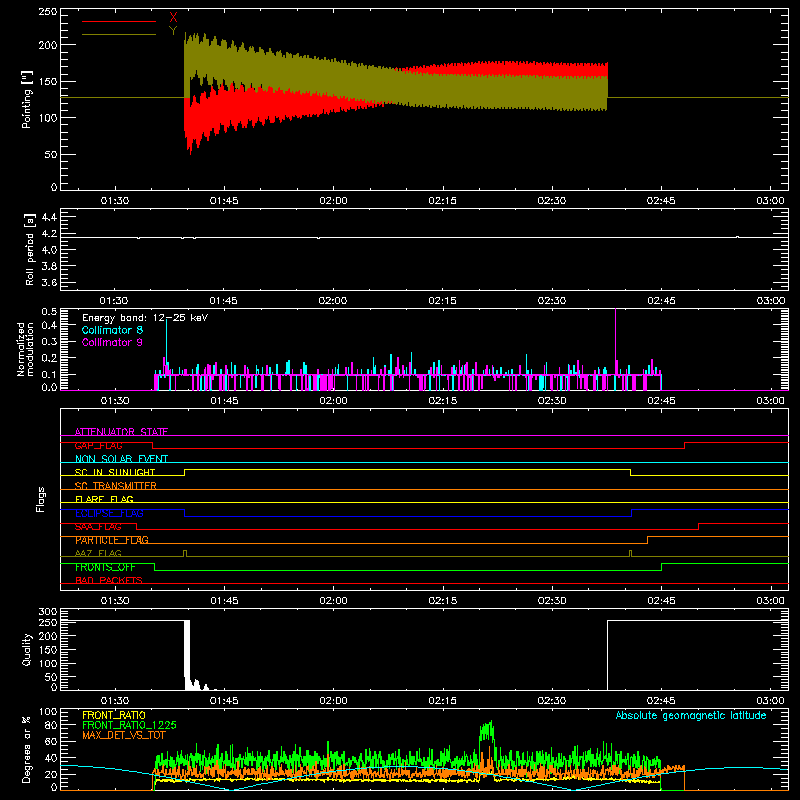This screenshot has height=800, width=800.
Task: Click the 3.6 tick on Roll period axis
Action: [x=49, y=282]
